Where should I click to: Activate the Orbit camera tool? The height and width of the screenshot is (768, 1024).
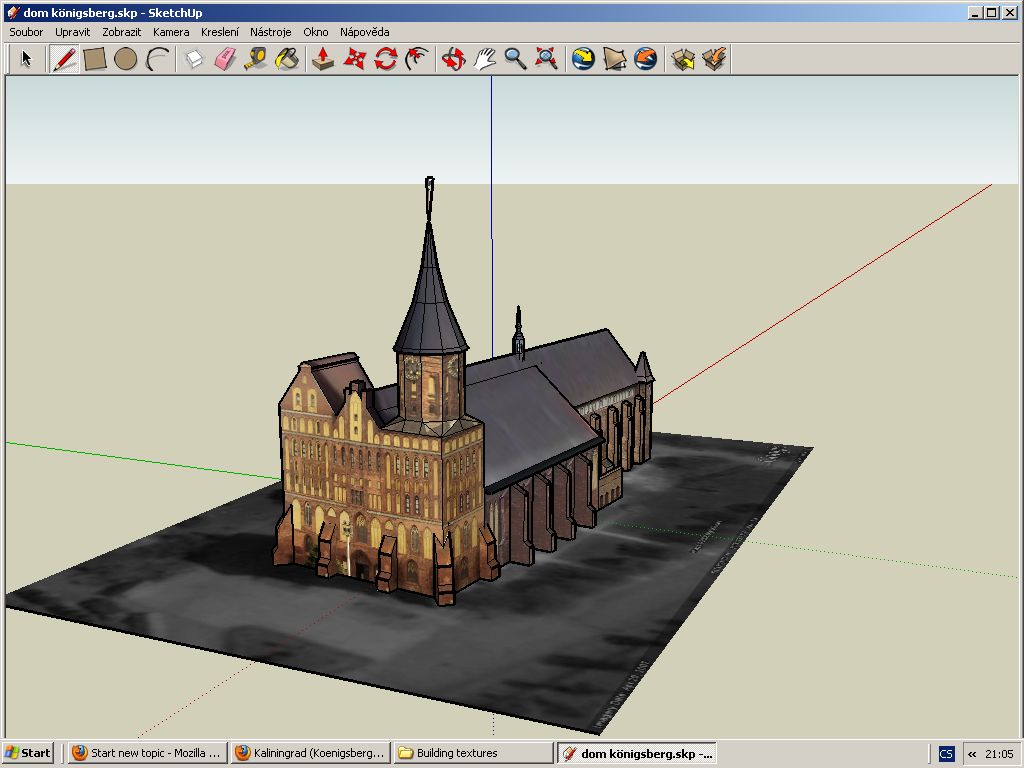(x=454, y=59)
